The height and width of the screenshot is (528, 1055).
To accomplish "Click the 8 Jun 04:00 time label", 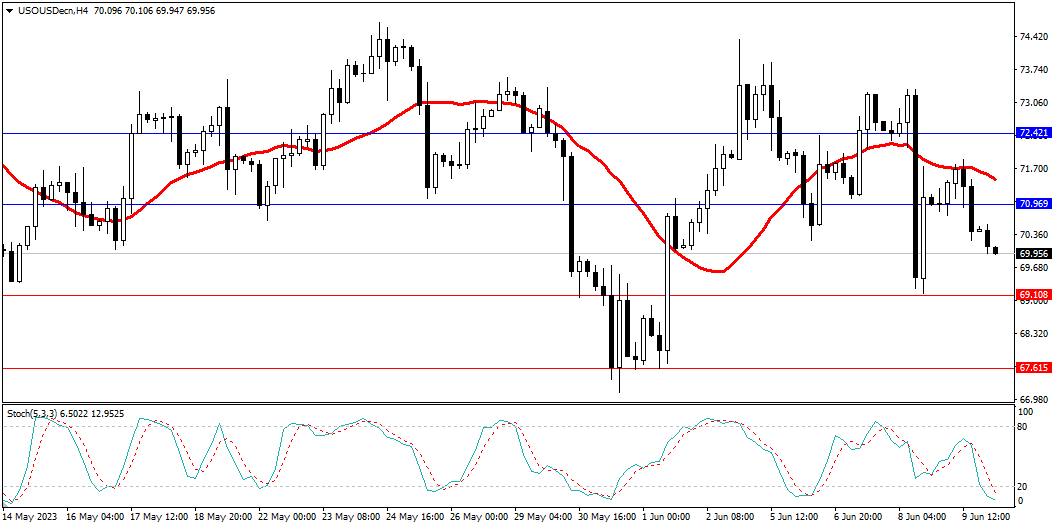I will pyautogui.click(x=922, y=517).
